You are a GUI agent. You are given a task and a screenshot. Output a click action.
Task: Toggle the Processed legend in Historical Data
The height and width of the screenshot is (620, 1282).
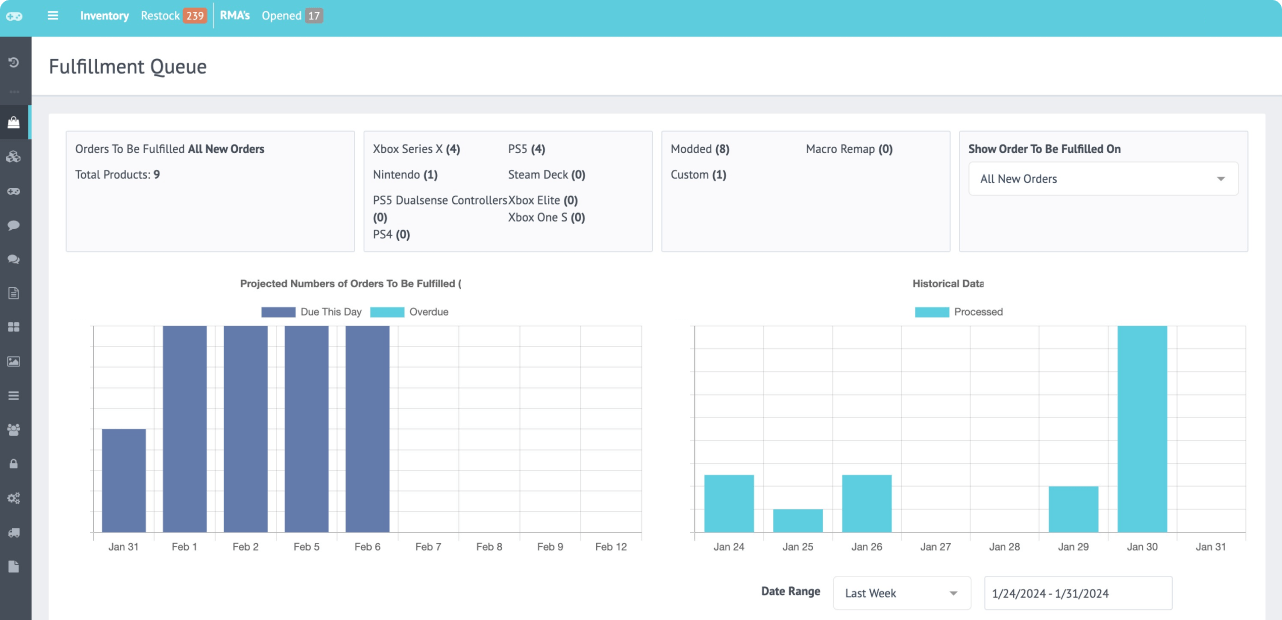[x=959, y=312]
